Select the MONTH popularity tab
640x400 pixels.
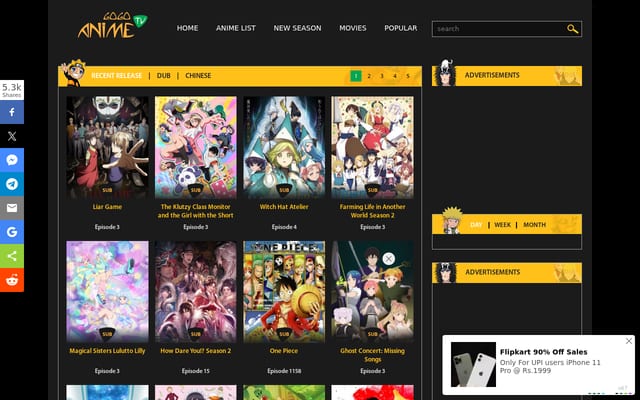[534, 225]
